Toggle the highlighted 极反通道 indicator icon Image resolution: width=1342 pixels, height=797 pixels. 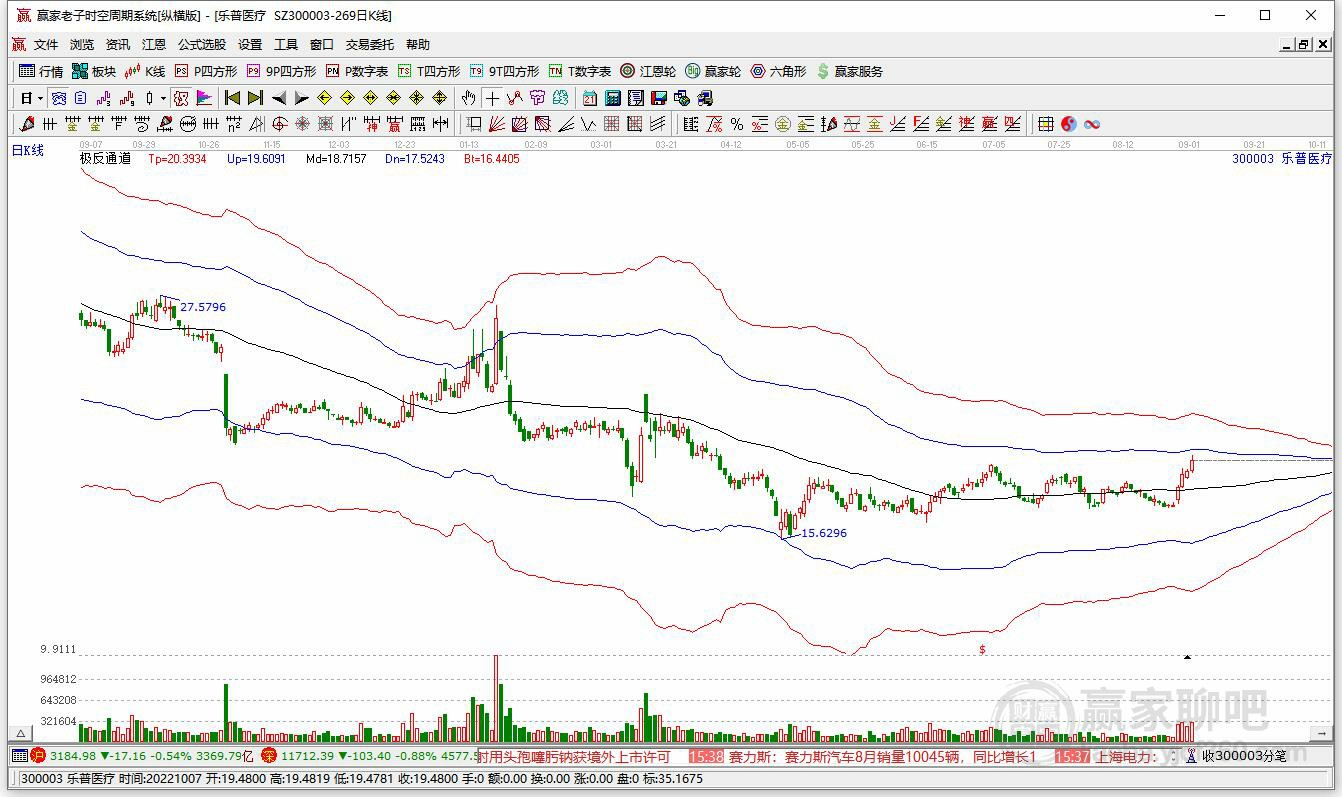(180, 98)
